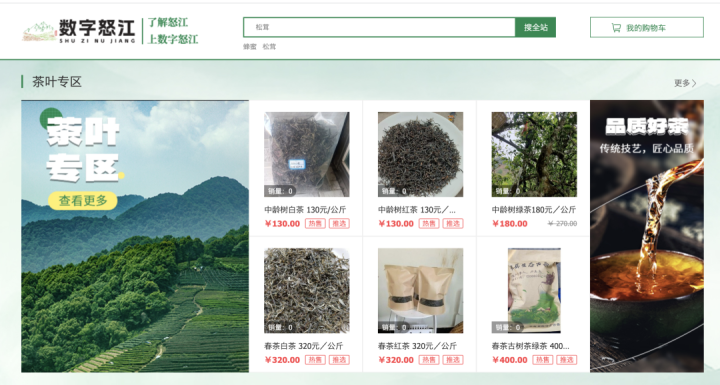Click the ¥180.00 price of 中龄树绿茶

510,224
